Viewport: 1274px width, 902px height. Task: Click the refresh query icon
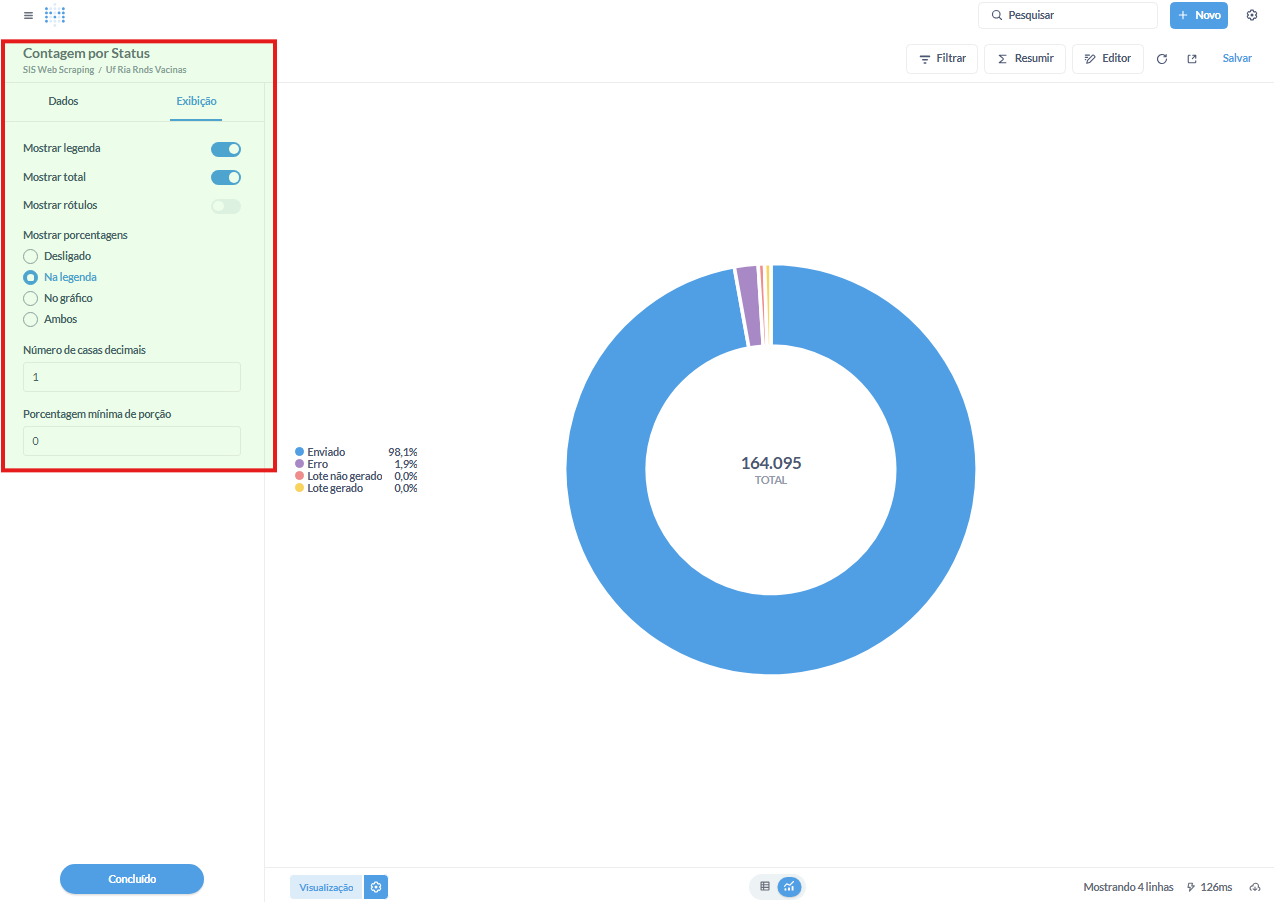(x=1162, y=59)
